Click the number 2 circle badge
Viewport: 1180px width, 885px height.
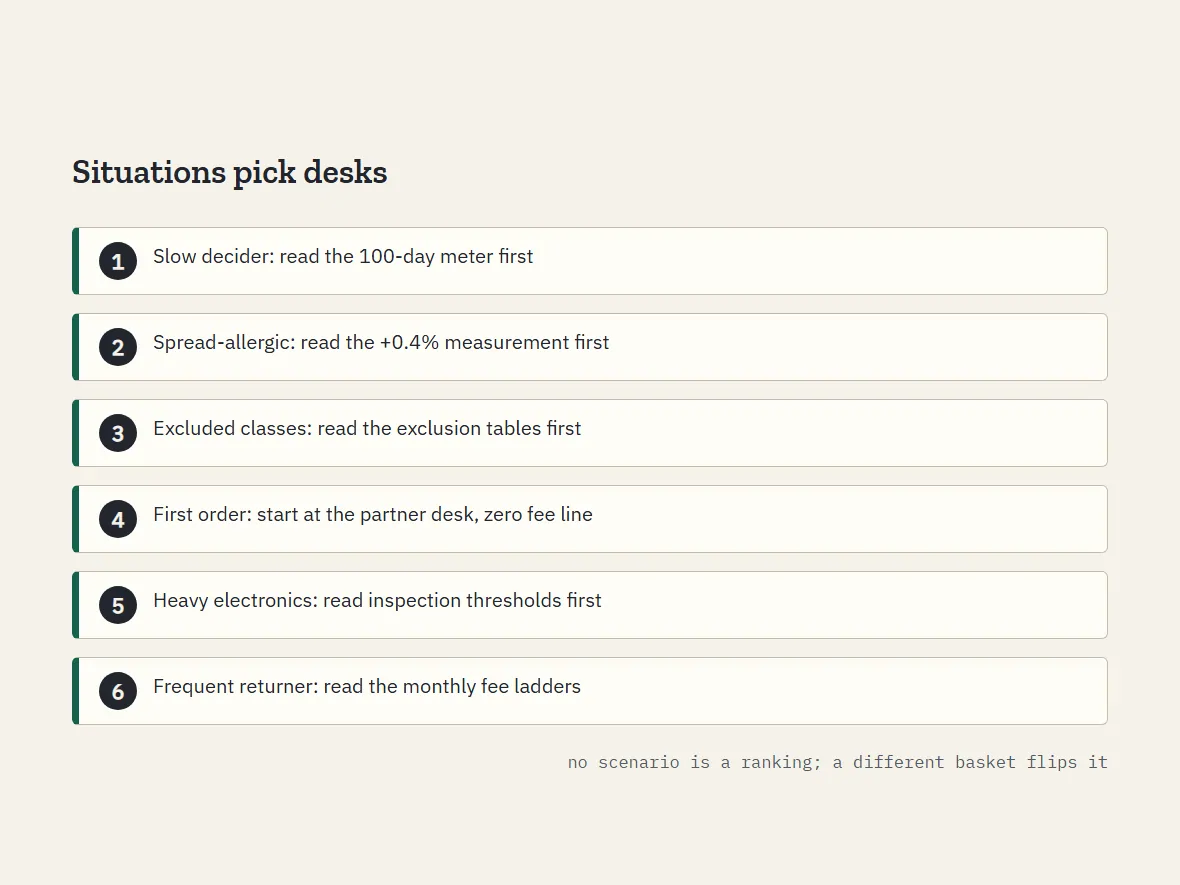click(x=118, y=347)
